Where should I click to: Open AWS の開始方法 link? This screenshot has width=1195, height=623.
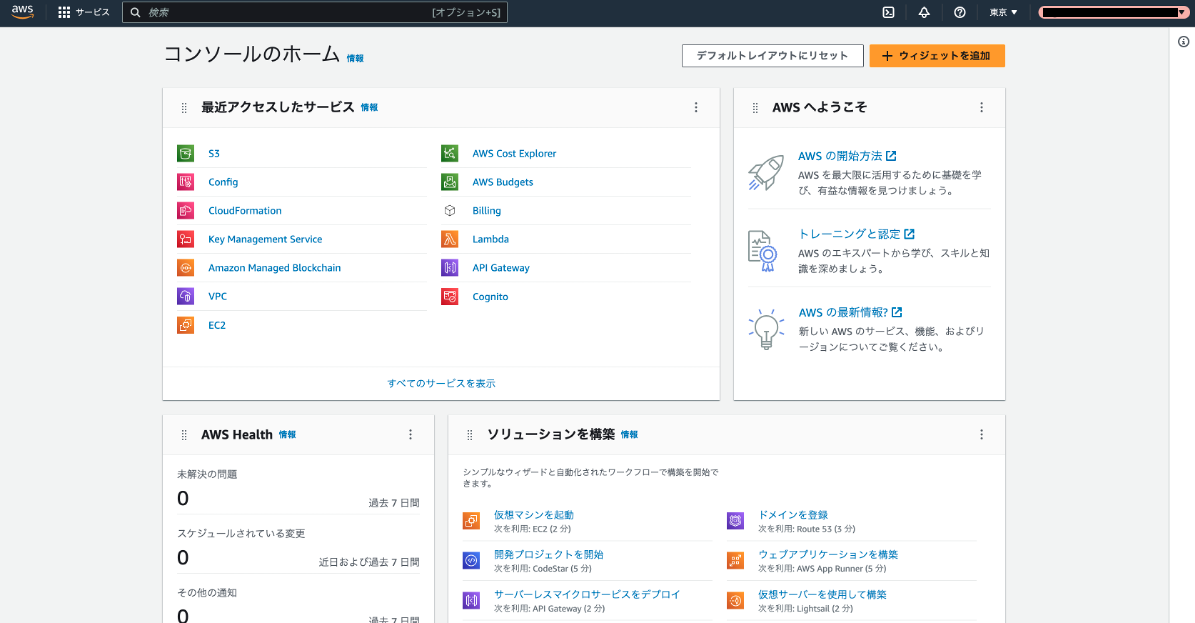click(x=847, y=156)
